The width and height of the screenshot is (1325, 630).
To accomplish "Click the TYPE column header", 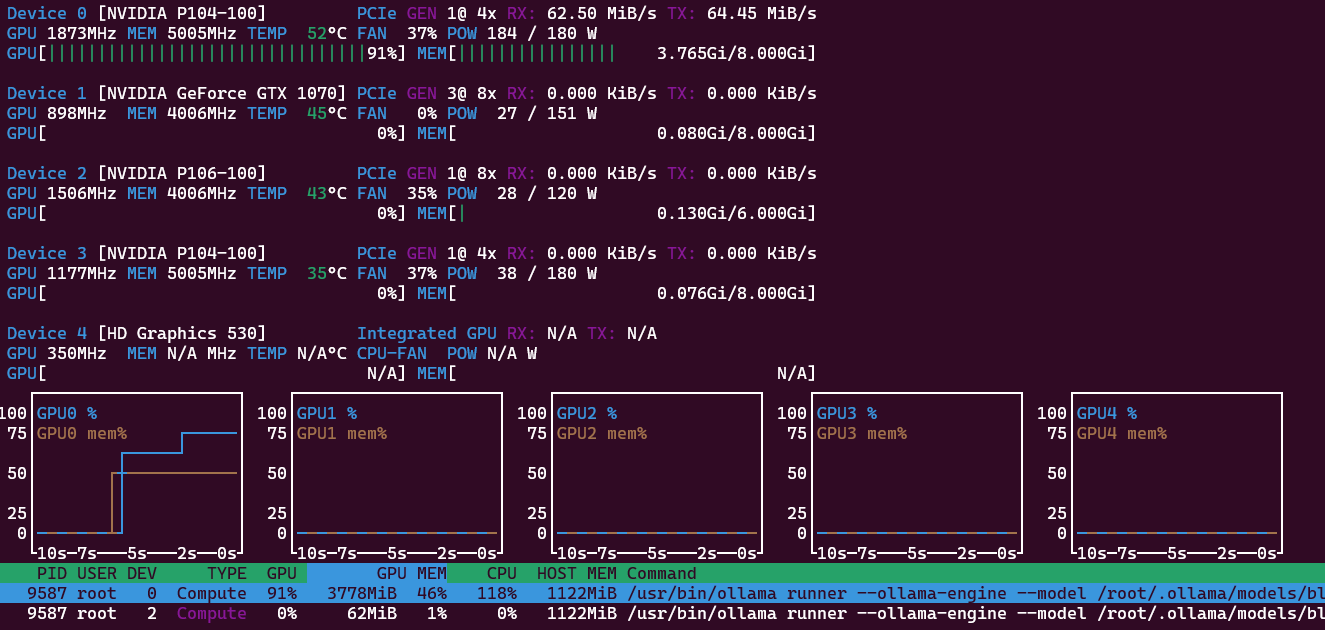I will pos(226,573).
